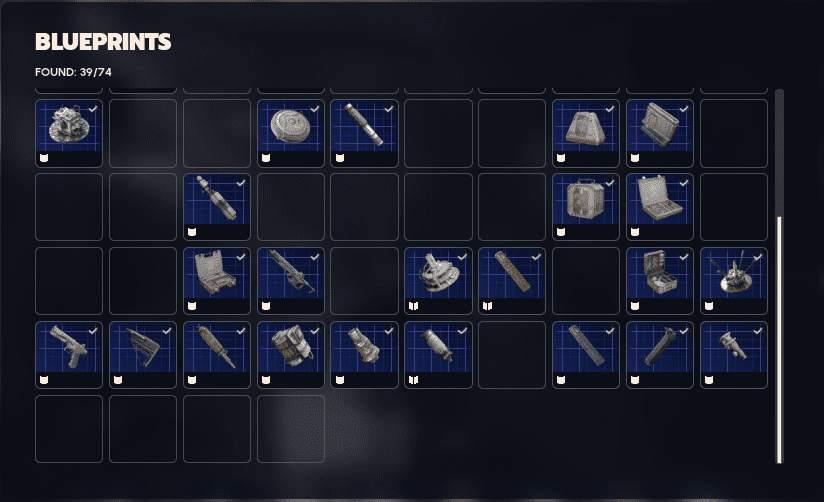This screenshot has height=502, width=824.
Task: Select the gun stock blueprint
Action: pos(143,355)
